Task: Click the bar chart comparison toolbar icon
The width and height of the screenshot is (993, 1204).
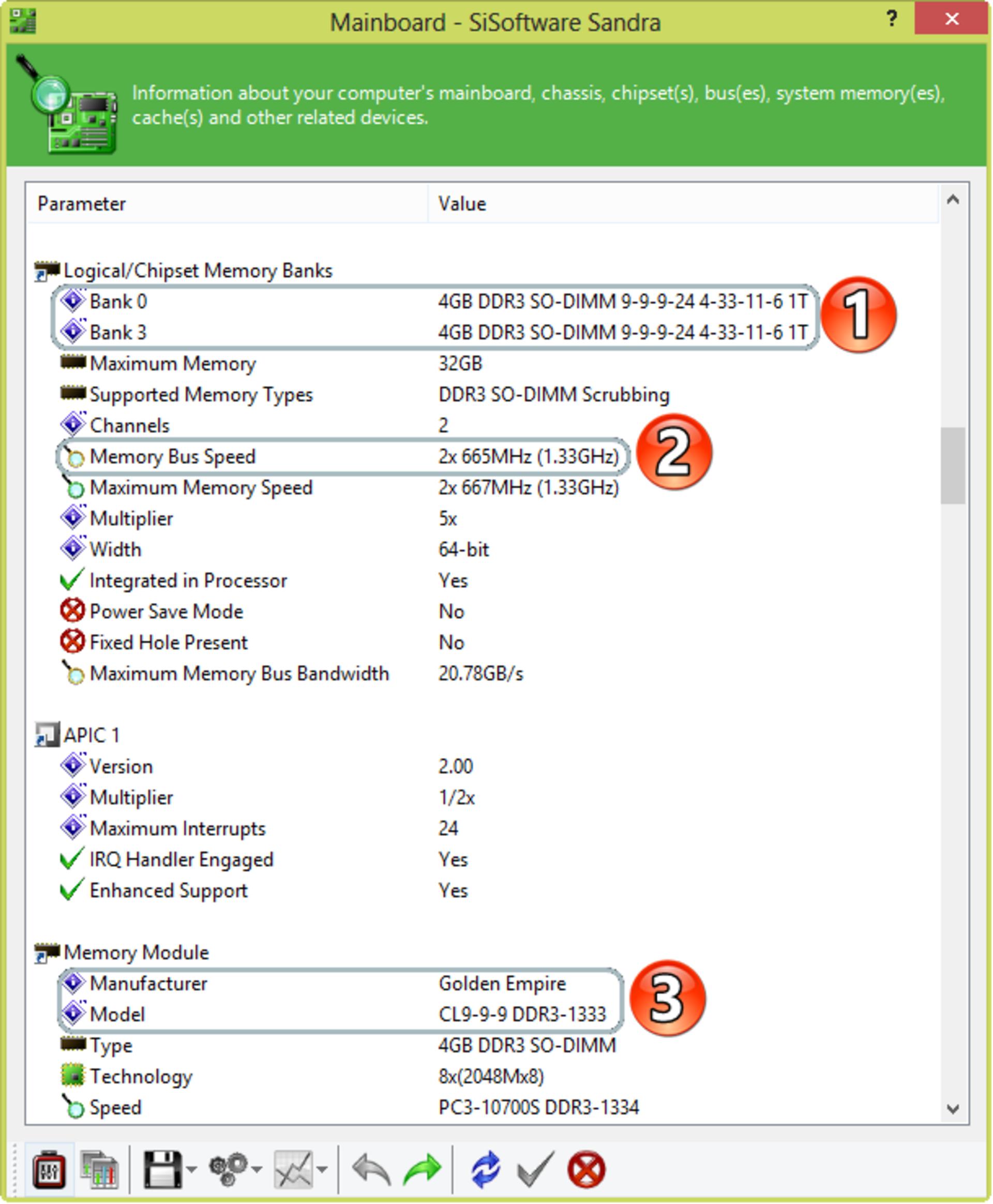Action: pyautogui.click(x=99, y=1169)
